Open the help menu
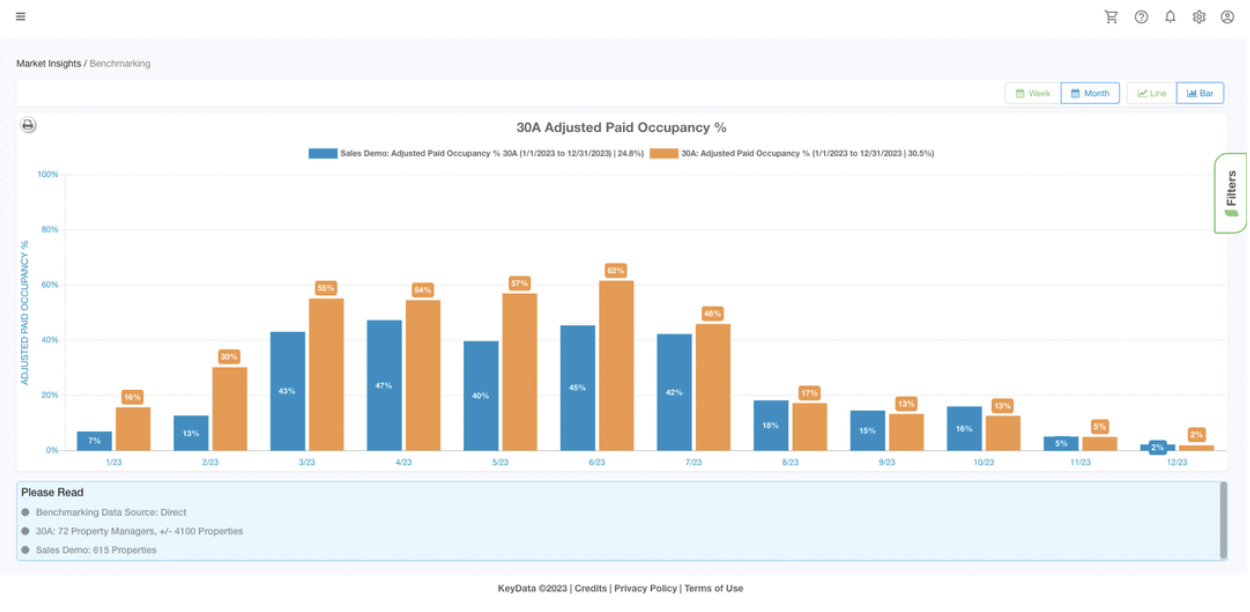The width and height of the screenshot is (1250, 612). point(1140,16)
